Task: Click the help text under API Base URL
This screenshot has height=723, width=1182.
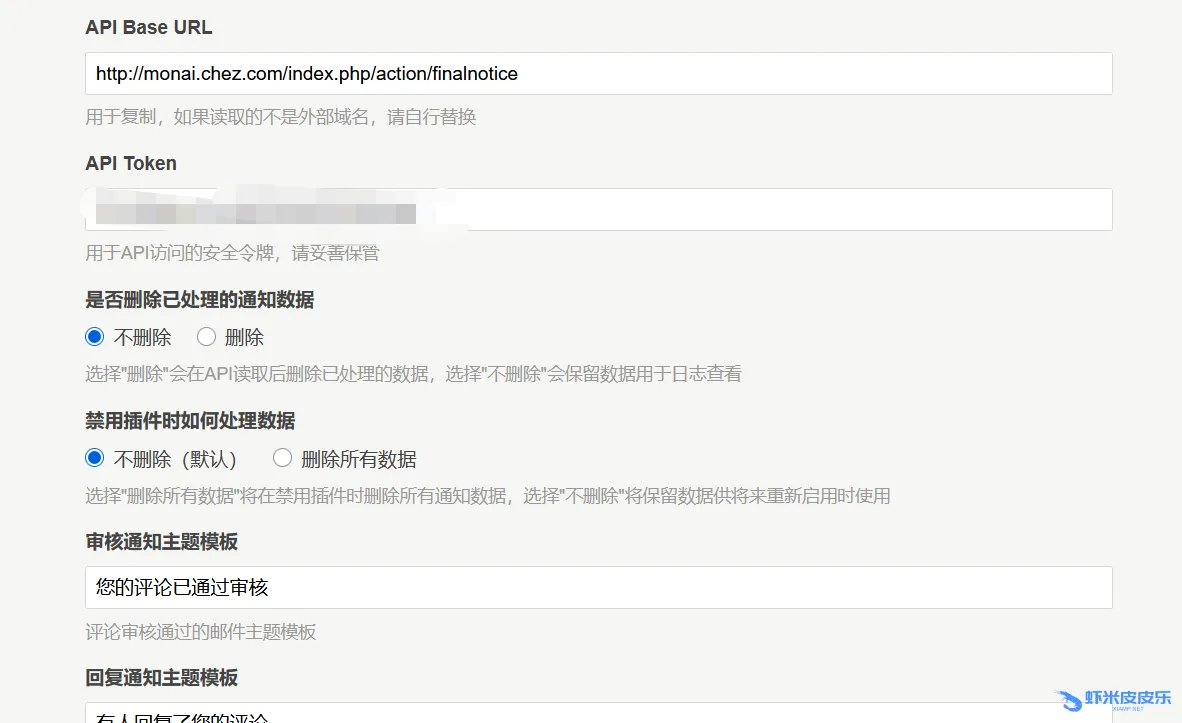Action: click(x=280, y=117)
